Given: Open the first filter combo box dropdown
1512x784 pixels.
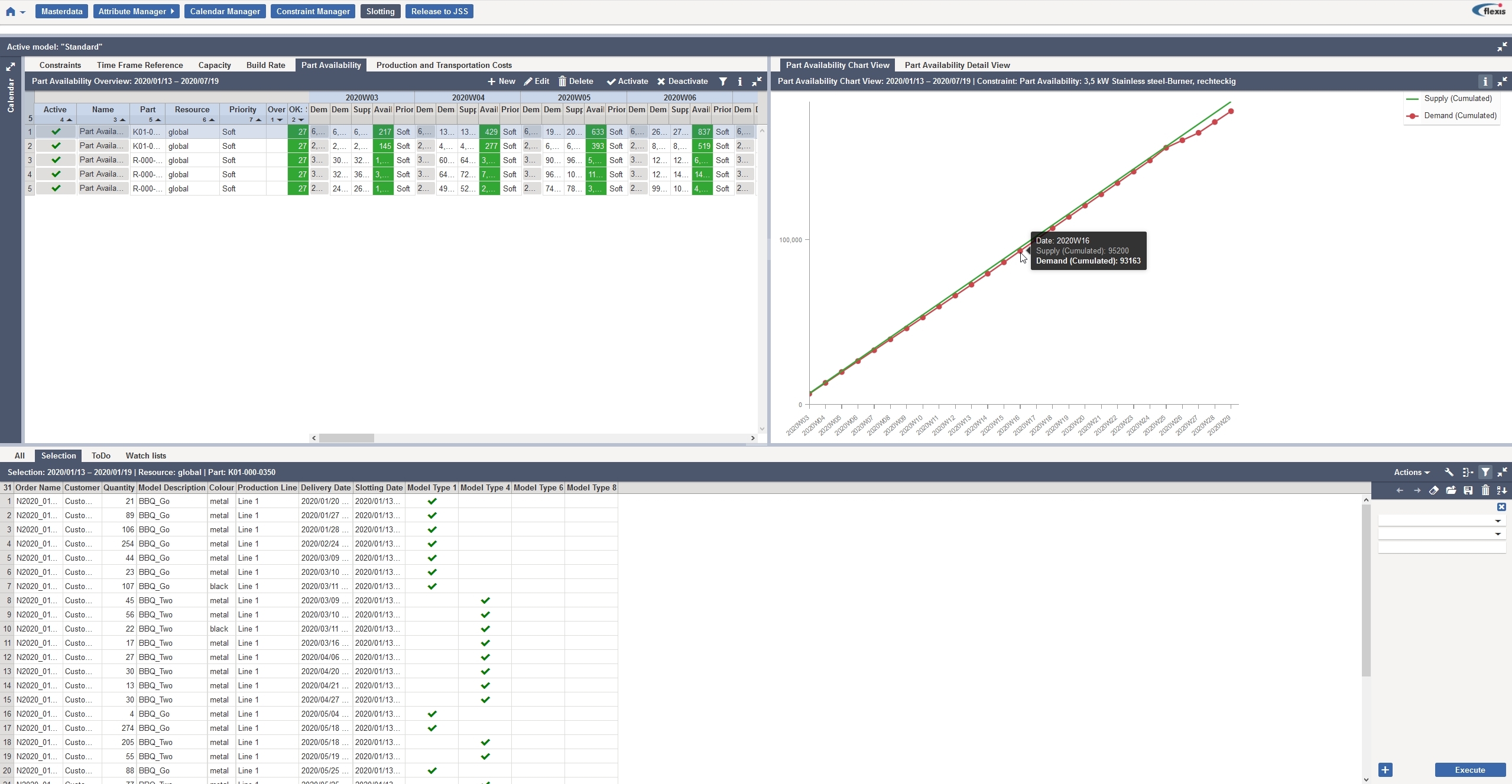Looking at the screenshot, I should (1497, 521).
